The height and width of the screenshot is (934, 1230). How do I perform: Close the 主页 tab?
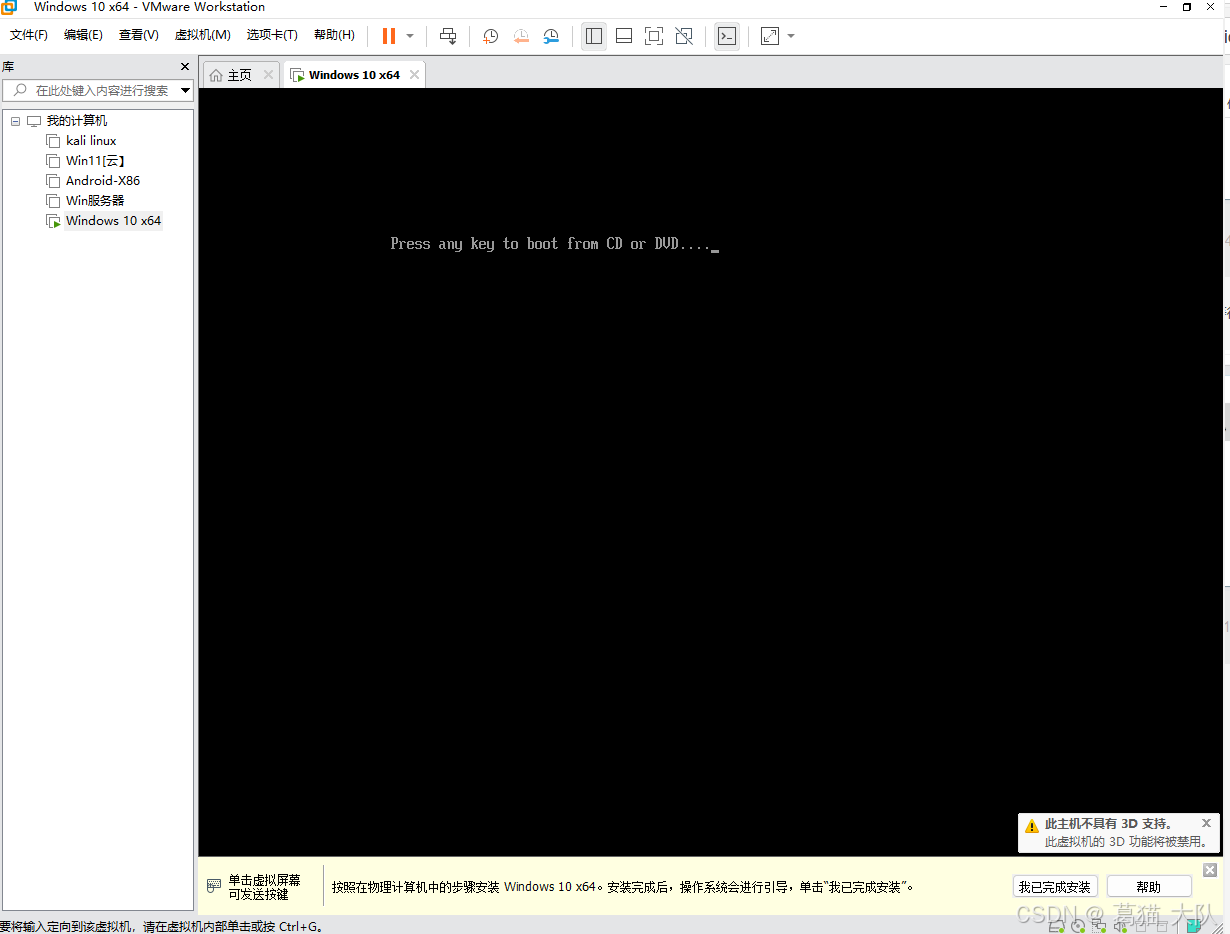(268, 75)
